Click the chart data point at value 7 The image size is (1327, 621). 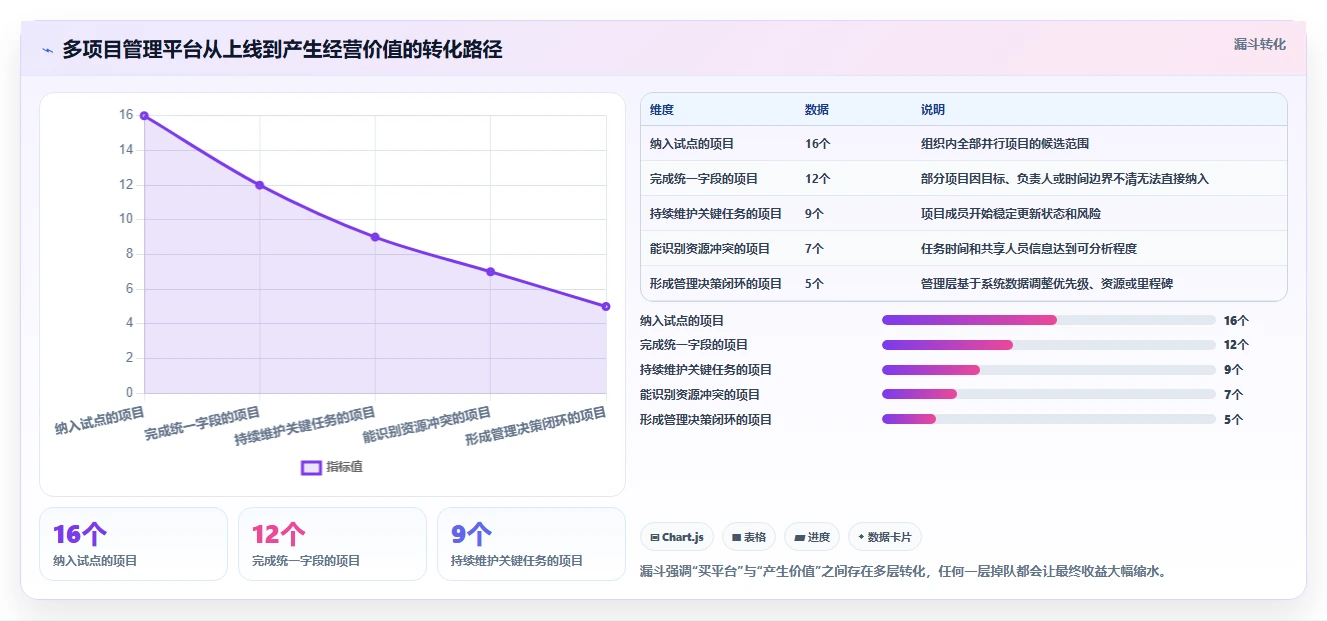(491, 272)
